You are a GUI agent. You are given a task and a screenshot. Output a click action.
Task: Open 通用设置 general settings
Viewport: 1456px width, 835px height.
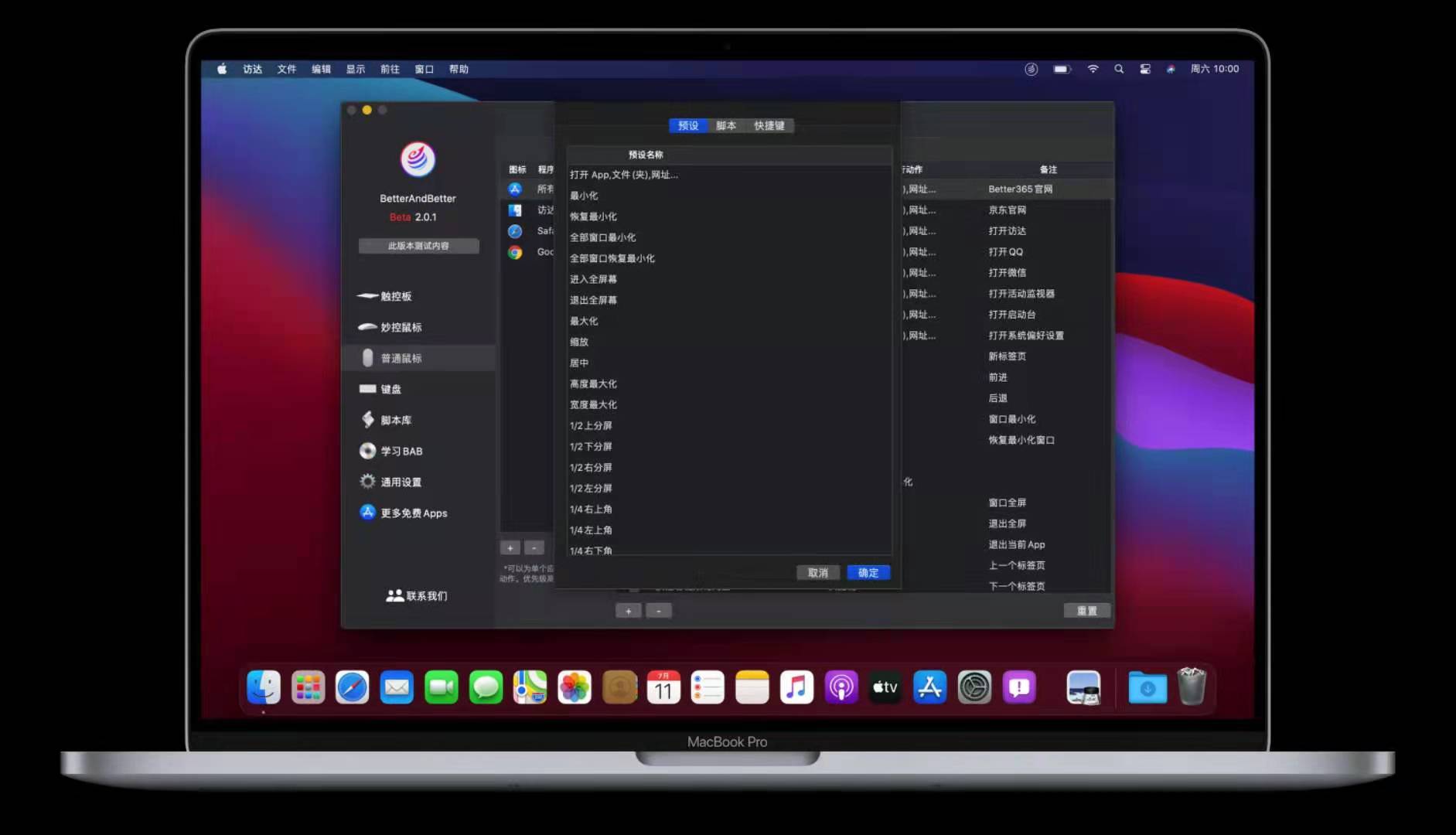(418, 482)
